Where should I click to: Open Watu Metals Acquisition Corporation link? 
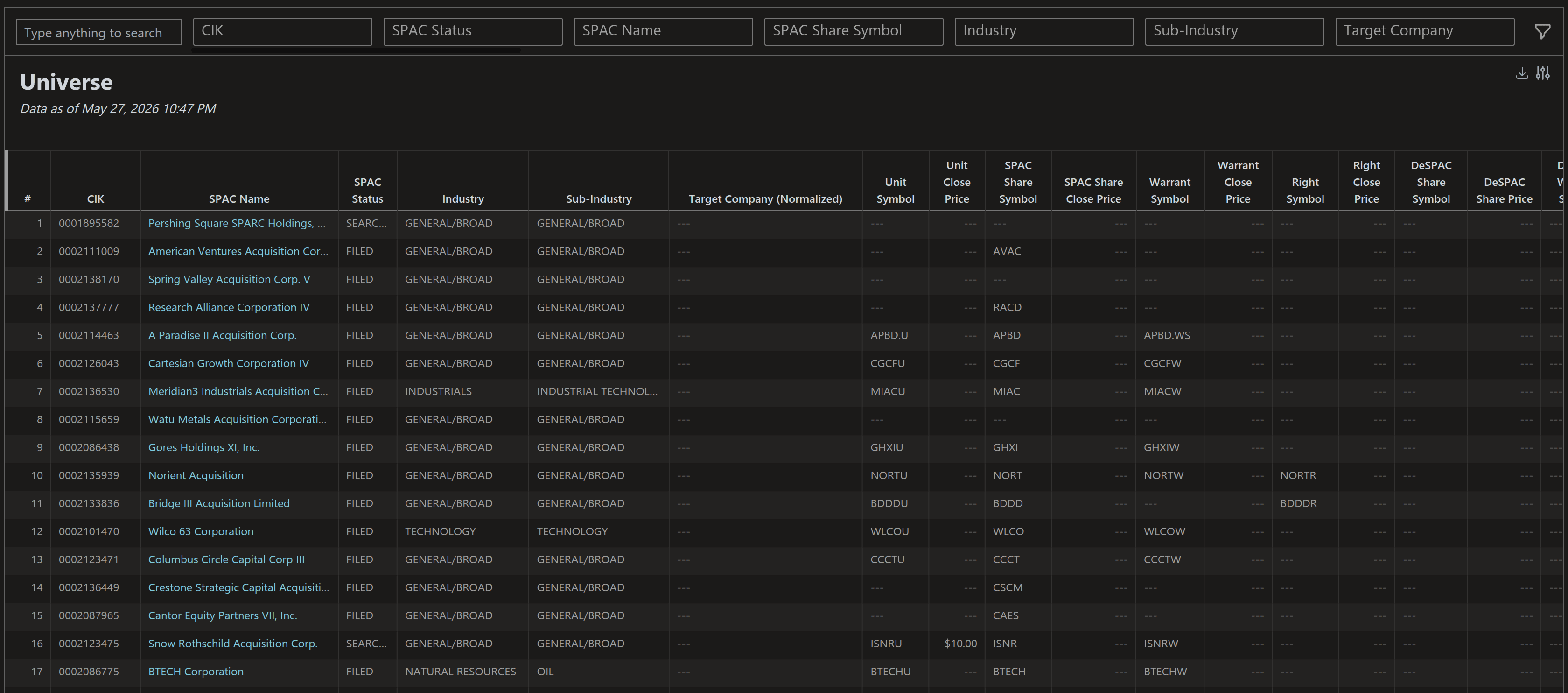(238, 419)
